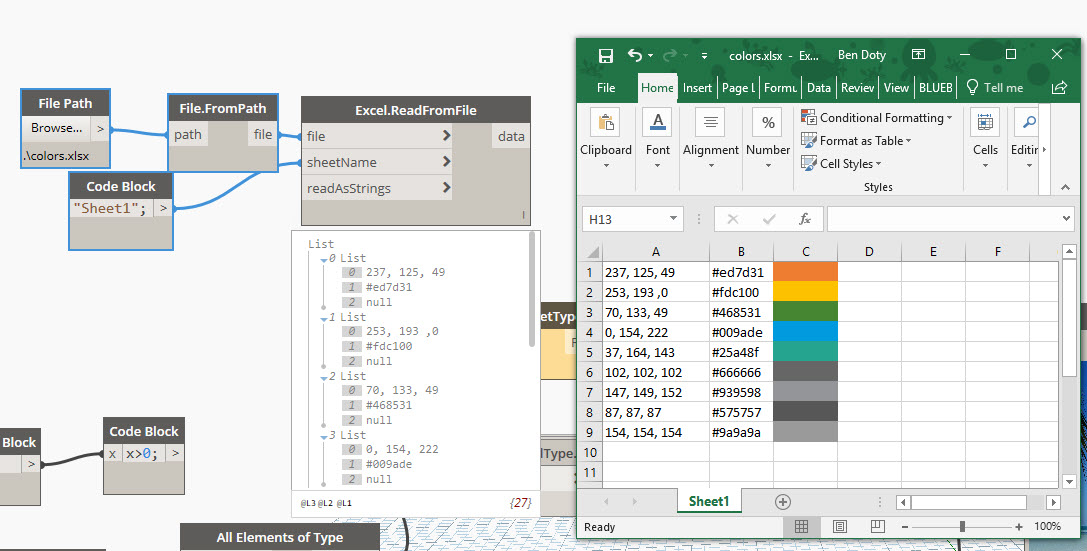
Task: Switch to Normal view in status bar
Action: 802,526
